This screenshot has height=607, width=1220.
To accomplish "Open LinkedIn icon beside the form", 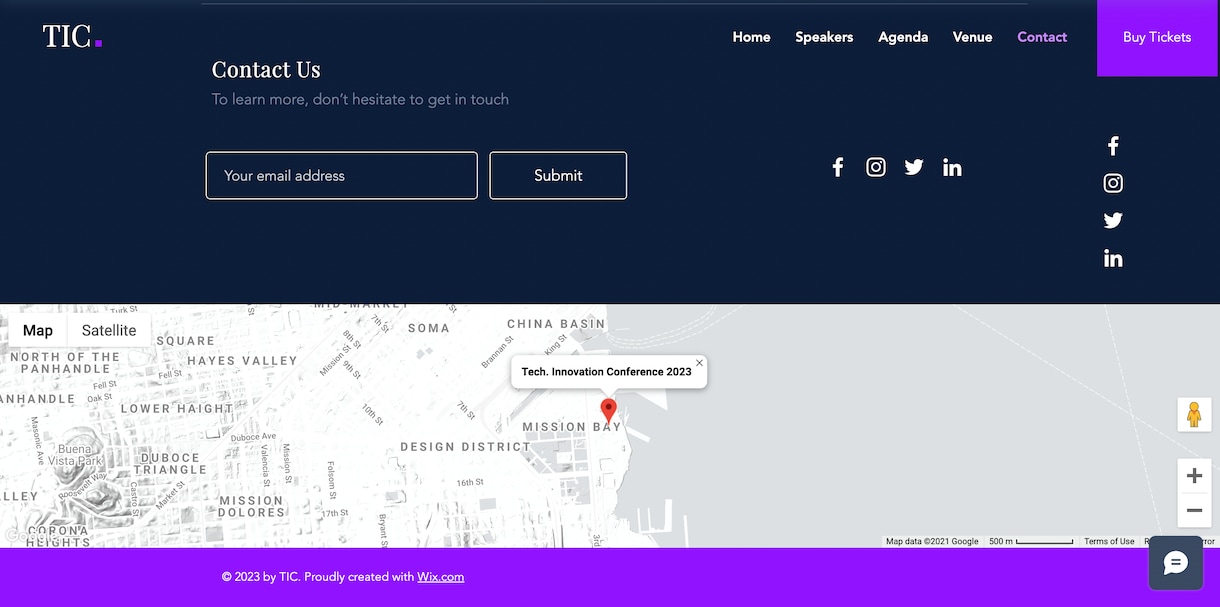I will (952, 167).
